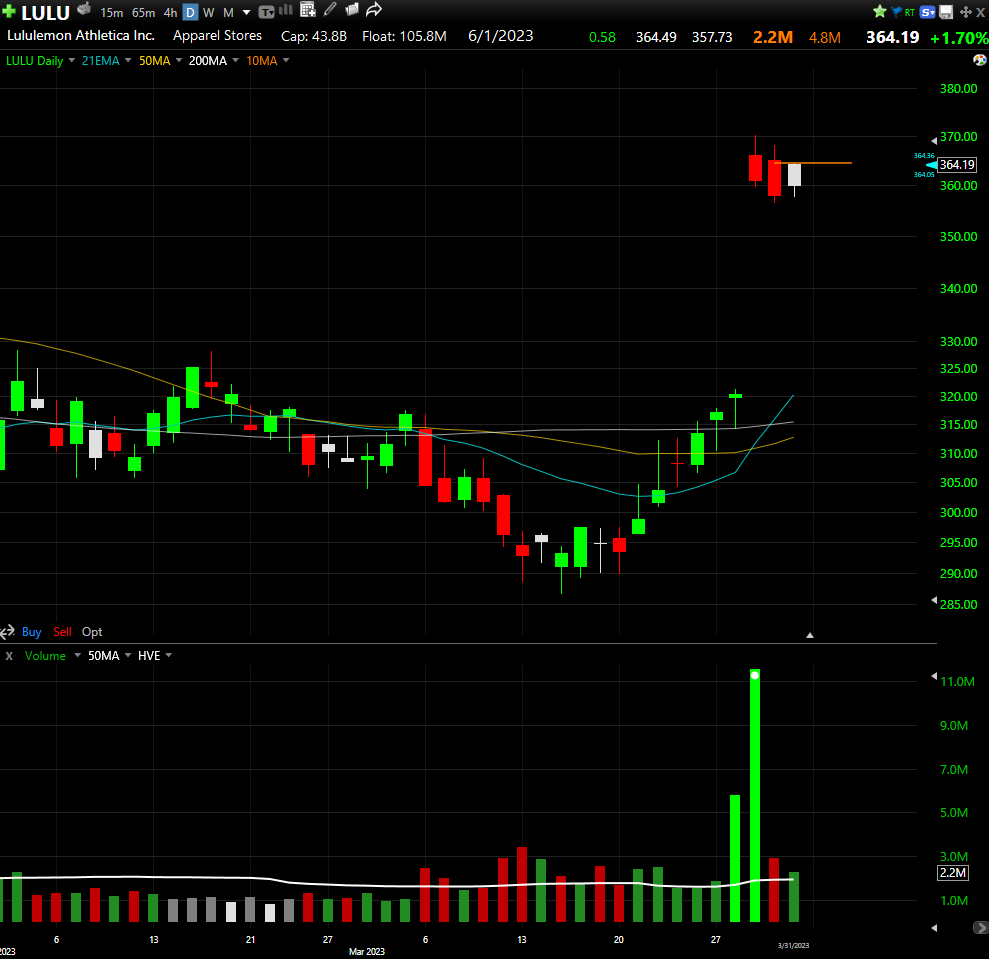
Task: Click the up triangle above volume pane
Action: coord(810,635)
